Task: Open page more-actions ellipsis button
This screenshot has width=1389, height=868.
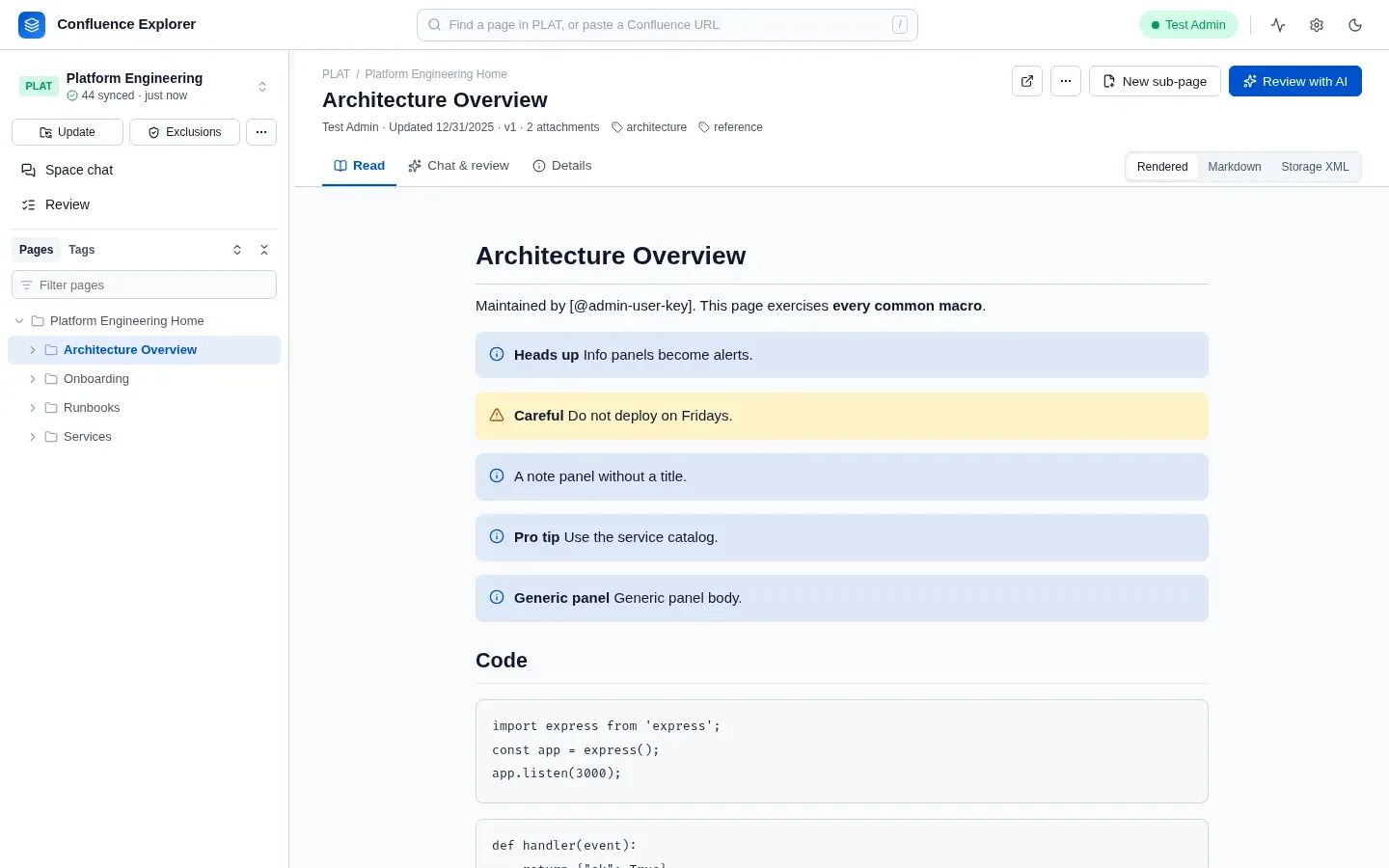Action: (1066, 81)
